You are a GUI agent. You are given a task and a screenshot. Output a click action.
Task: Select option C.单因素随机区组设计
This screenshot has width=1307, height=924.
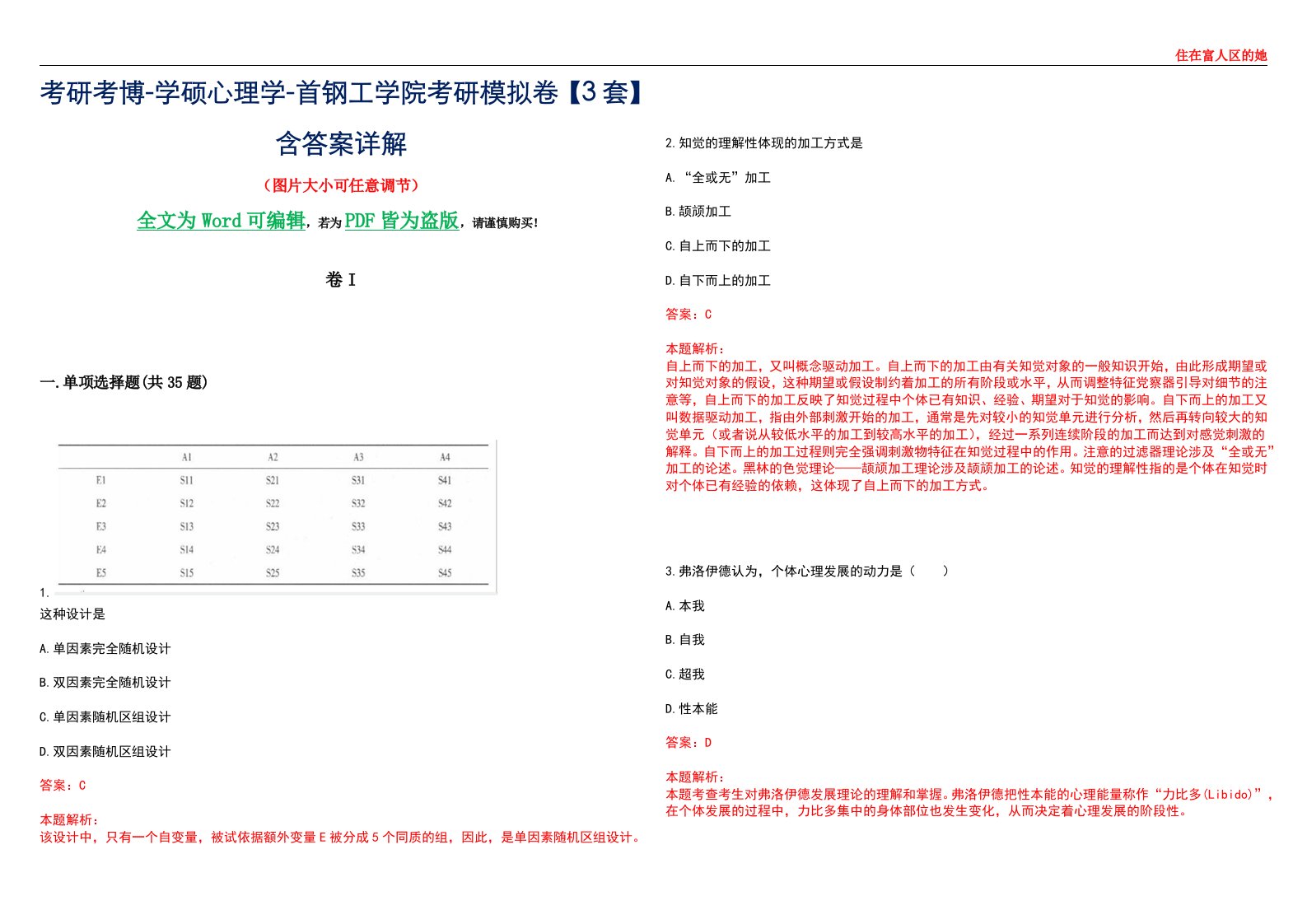point(105,717)
